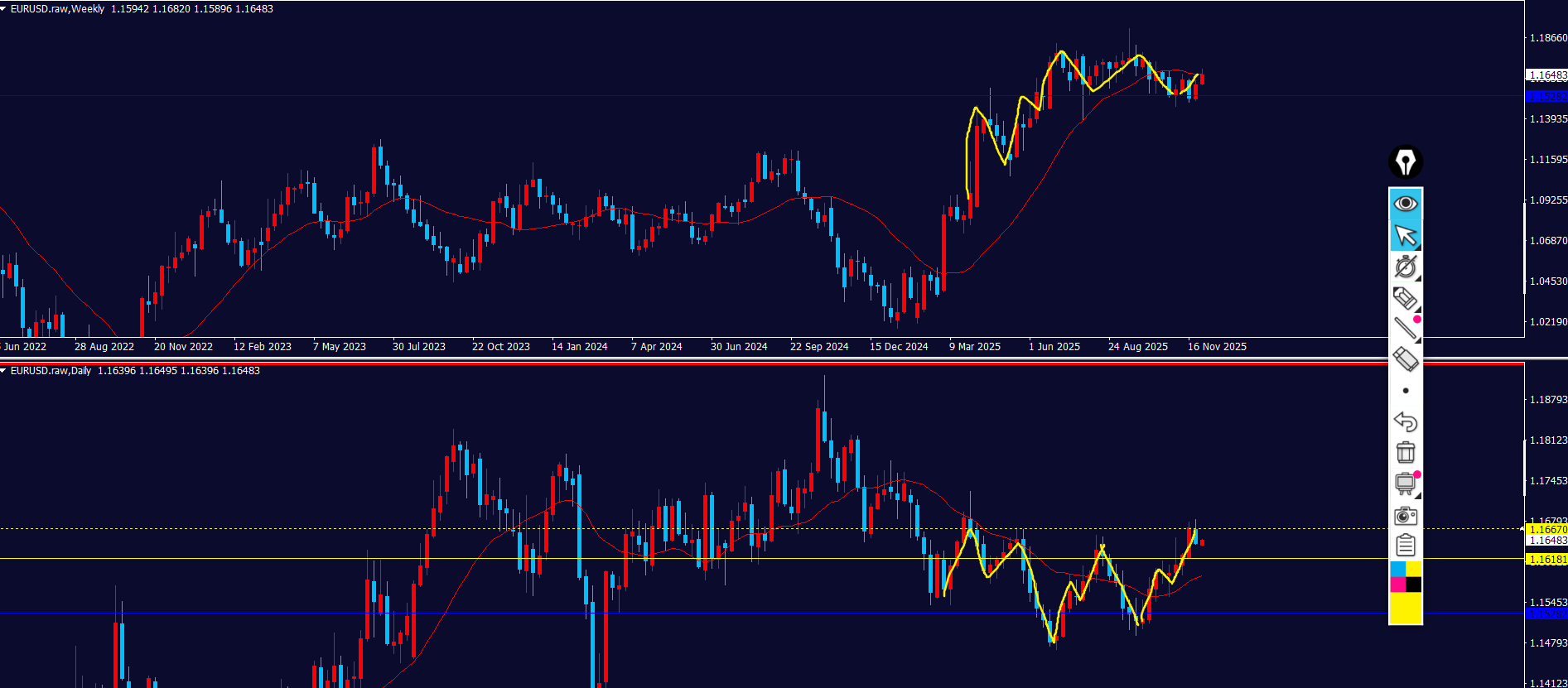
Task: Pick the black color swatch
Action: click(1413, 585)
